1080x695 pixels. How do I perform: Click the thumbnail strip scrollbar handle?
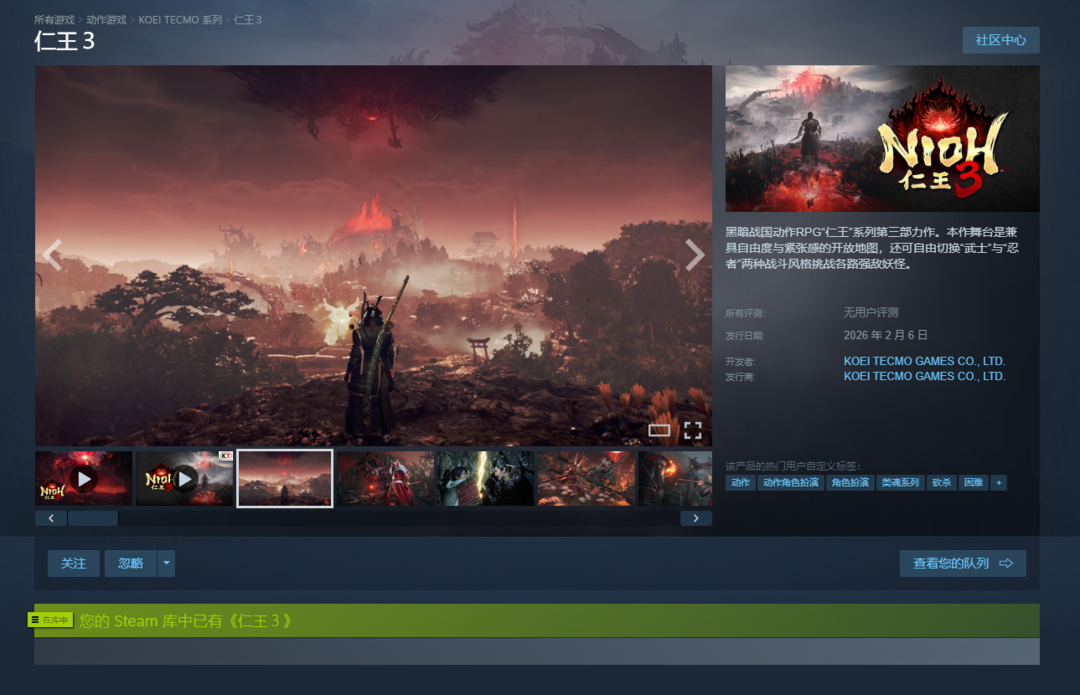(x=93, y=518)
